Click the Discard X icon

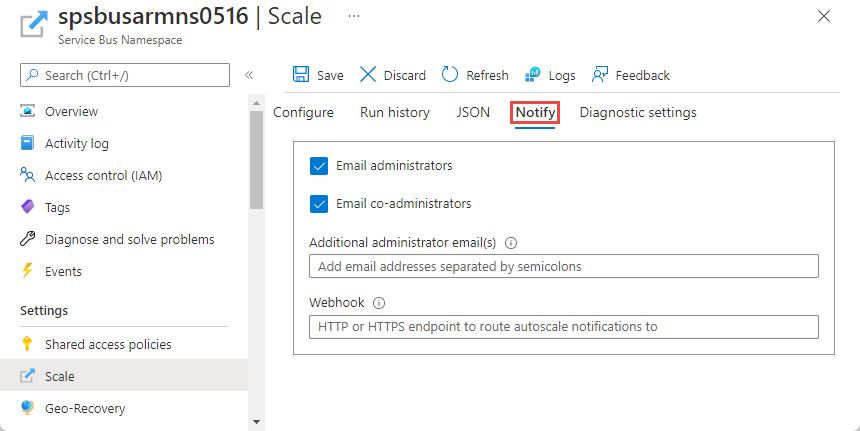pos(368,75)
